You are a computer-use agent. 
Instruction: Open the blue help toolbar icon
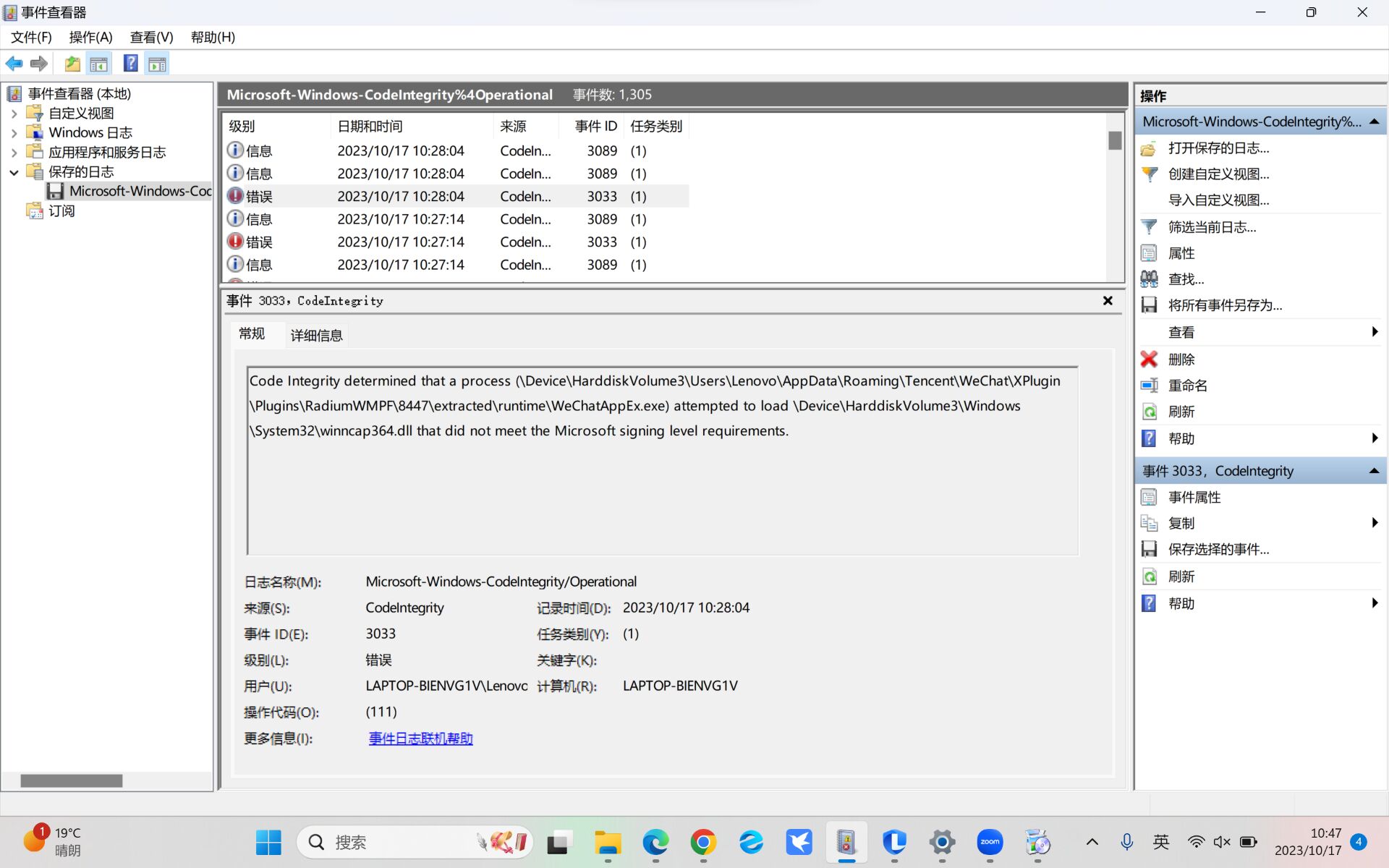click(x=131, y=64)
